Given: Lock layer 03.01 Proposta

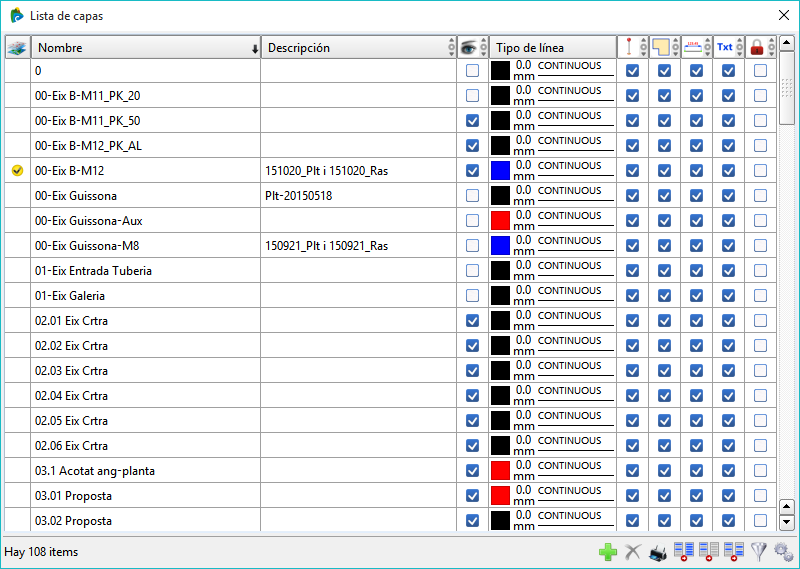Looking at the screenshot, I should tap(760, 496).
